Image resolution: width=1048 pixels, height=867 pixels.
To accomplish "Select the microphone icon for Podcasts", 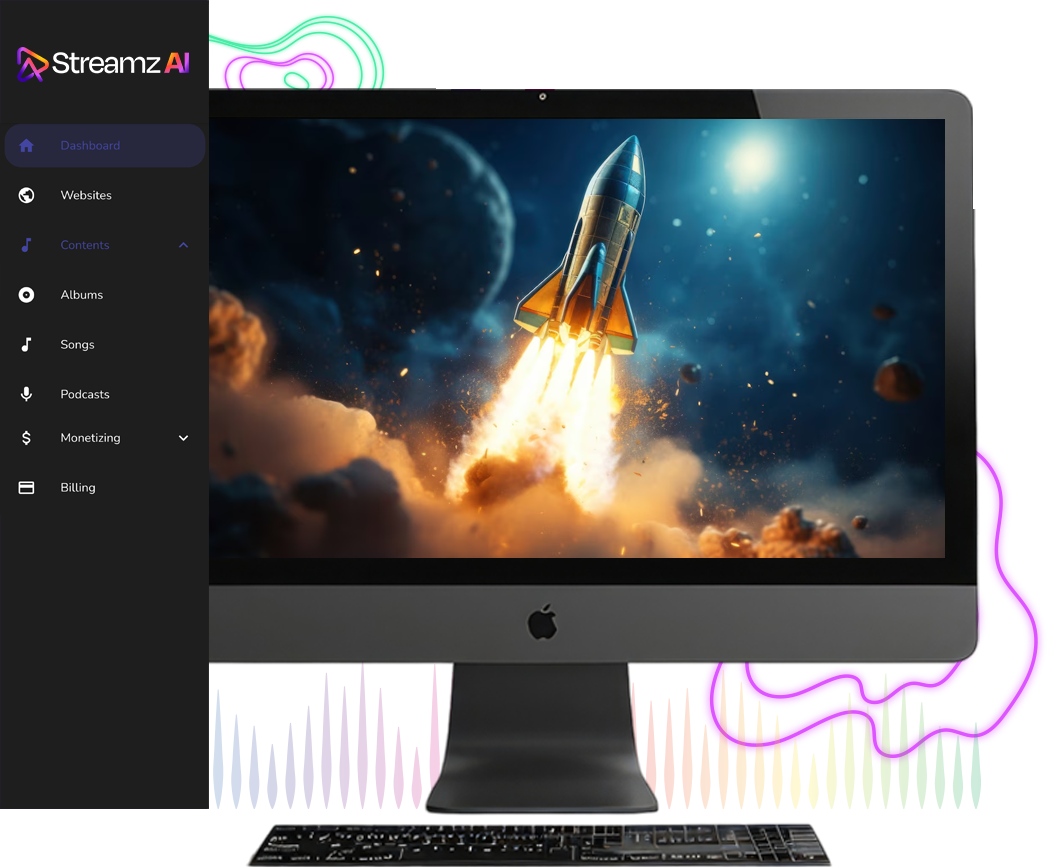I will click(27, 394).
